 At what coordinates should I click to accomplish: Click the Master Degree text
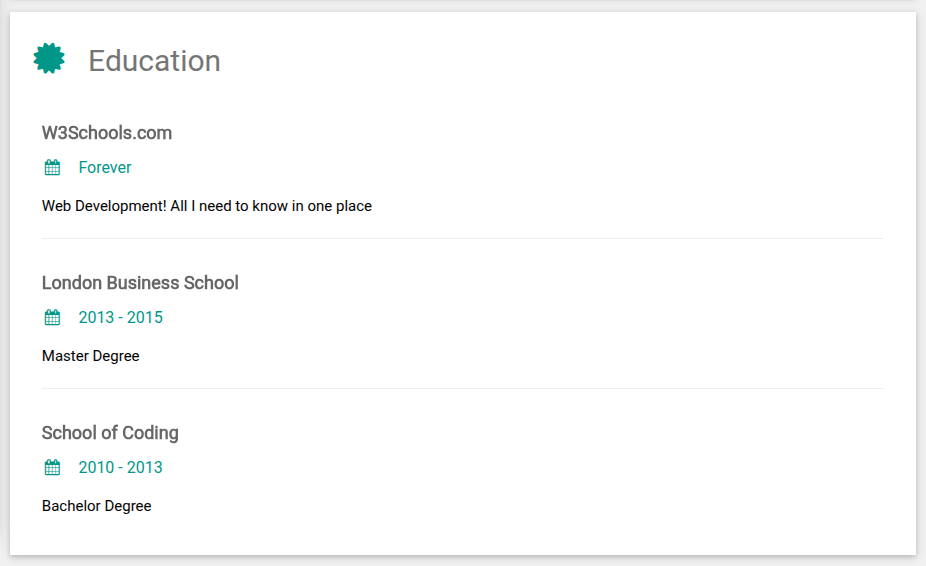coord(91,356)
